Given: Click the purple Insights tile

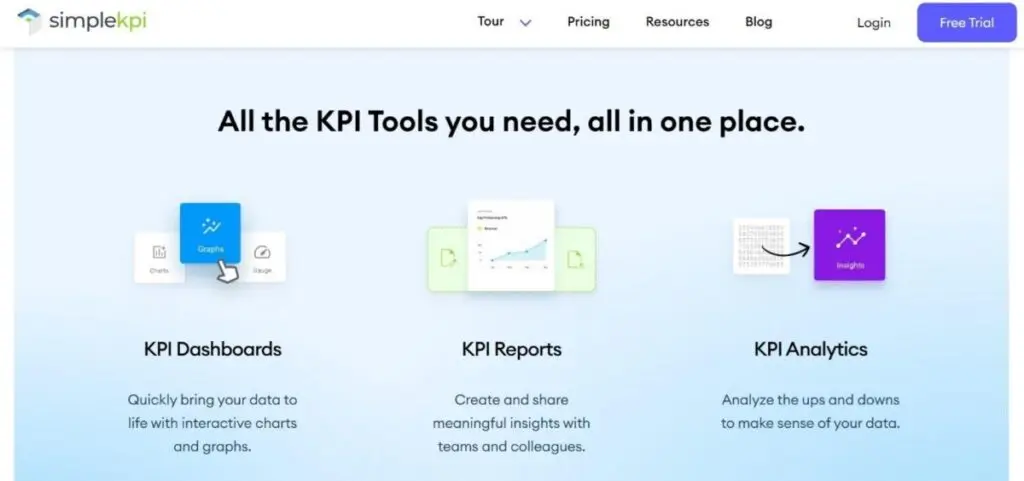Looking at the screenshot, I should [849, 244].
